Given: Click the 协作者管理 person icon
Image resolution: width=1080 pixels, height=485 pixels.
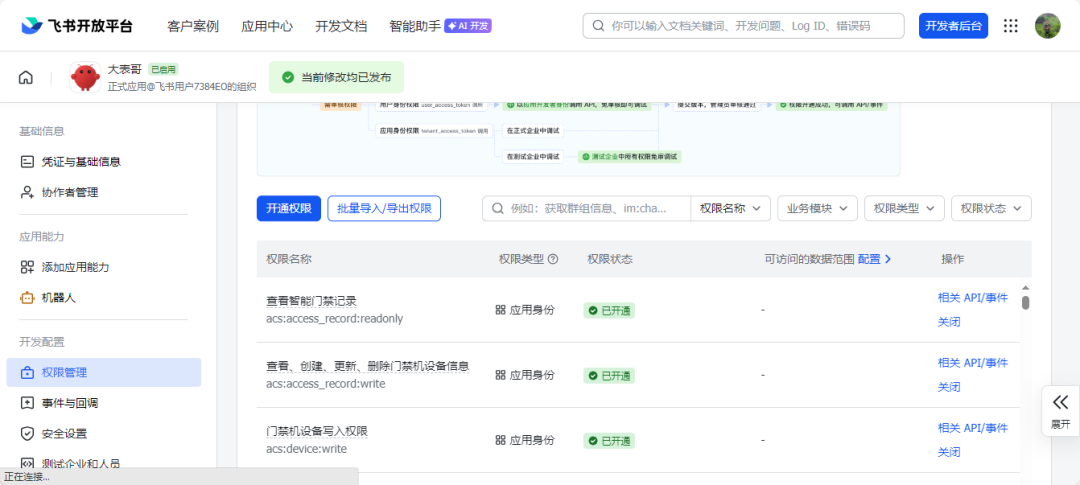Looking at the screenshot, I should point(27,192).
